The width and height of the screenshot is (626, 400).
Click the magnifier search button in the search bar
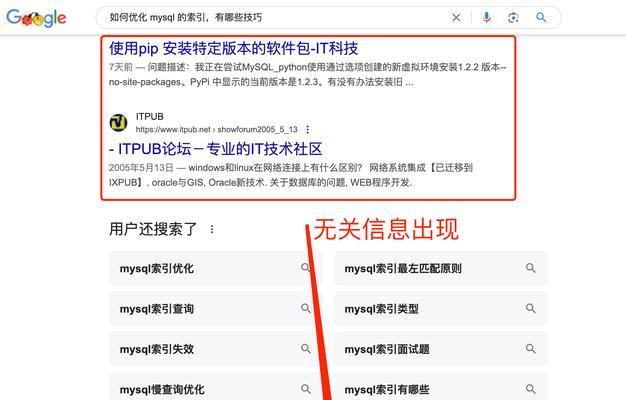[x=541, y=17]
